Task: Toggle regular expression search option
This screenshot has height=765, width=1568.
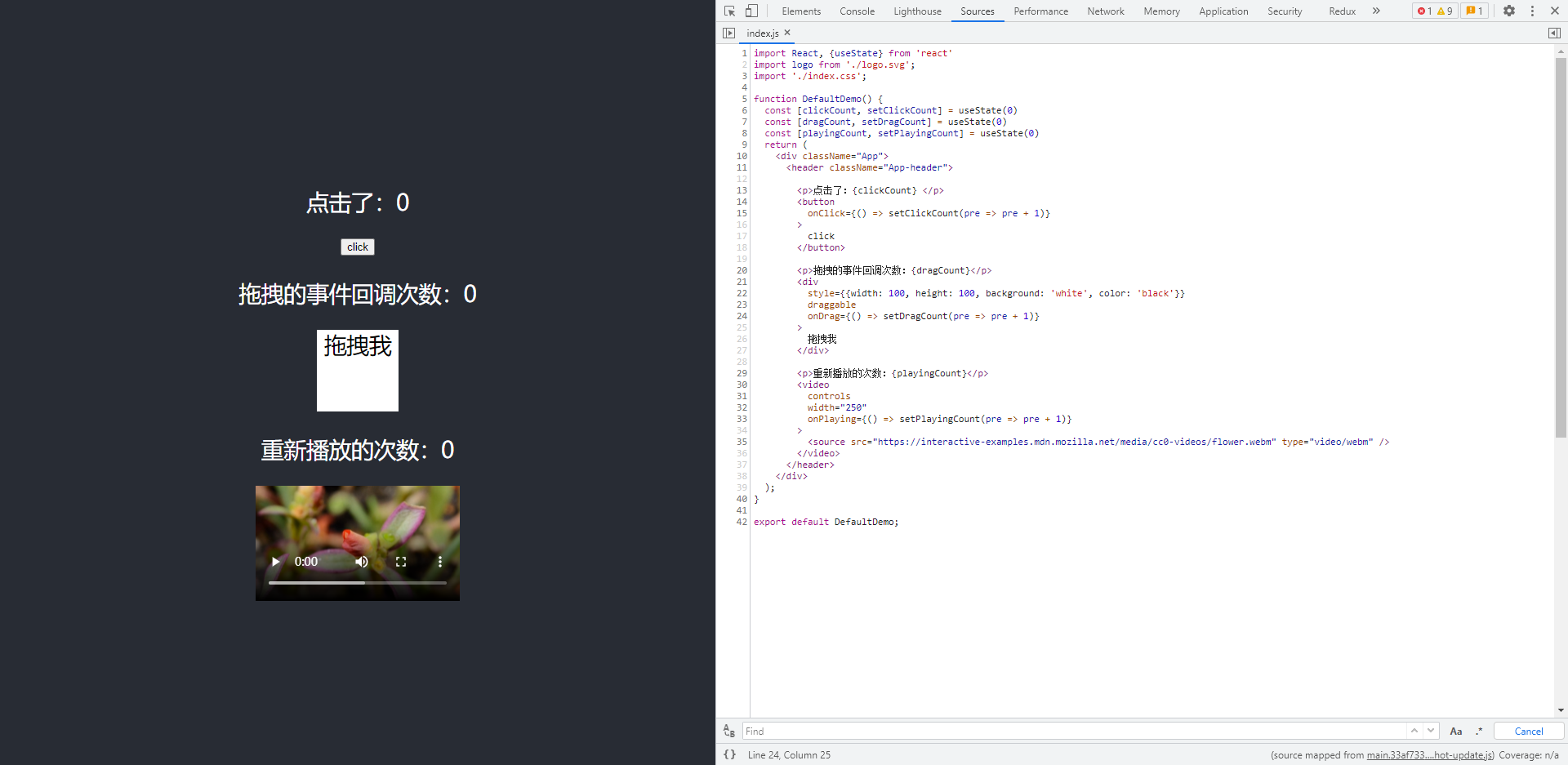Action: [x=1479, y=732]
